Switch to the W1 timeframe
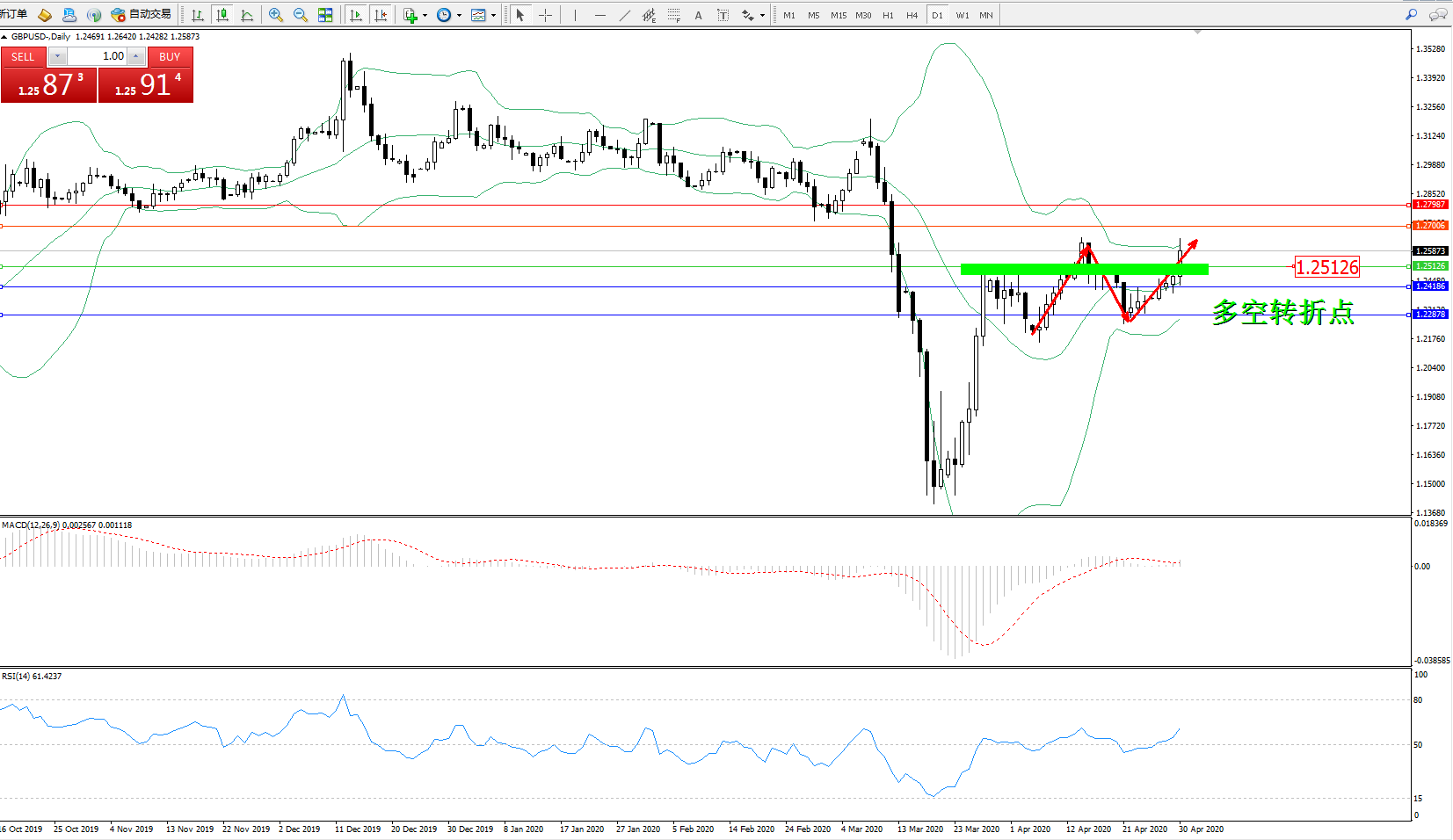The width and height of the screenshot is (1453, 840). (962, 15)
